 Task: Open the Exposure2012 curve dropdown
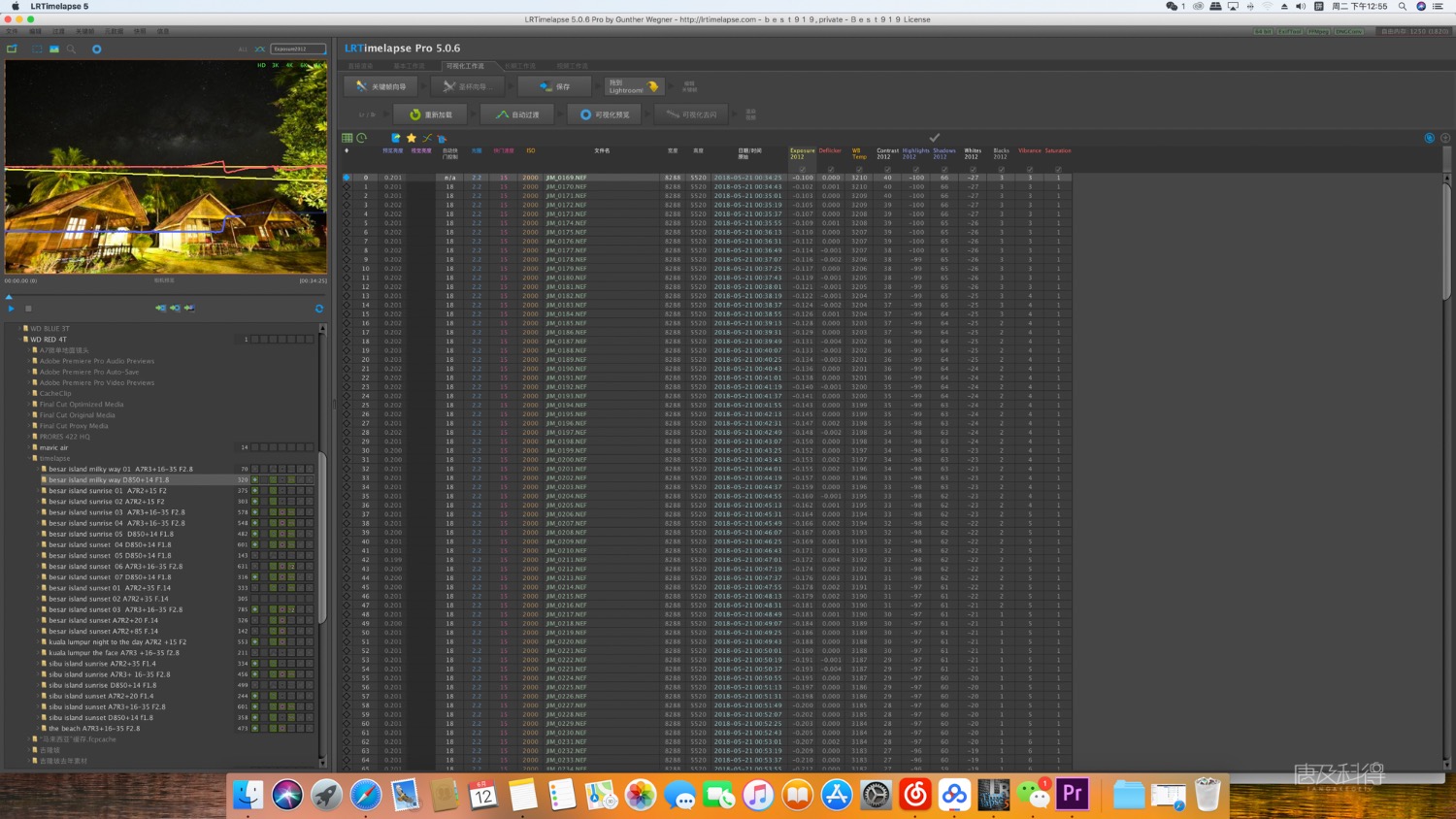point(298,49)
